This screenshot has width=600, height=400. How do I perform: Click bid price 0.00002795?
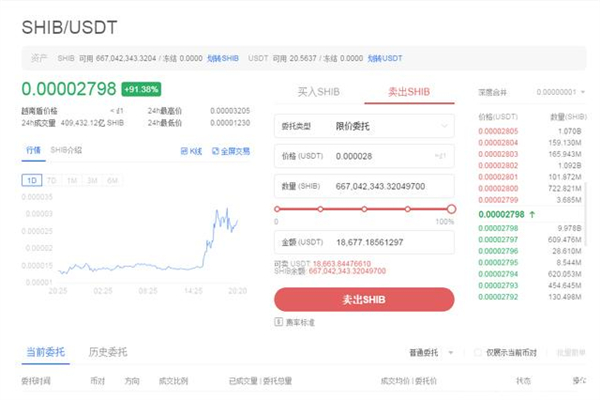point(498,263)
